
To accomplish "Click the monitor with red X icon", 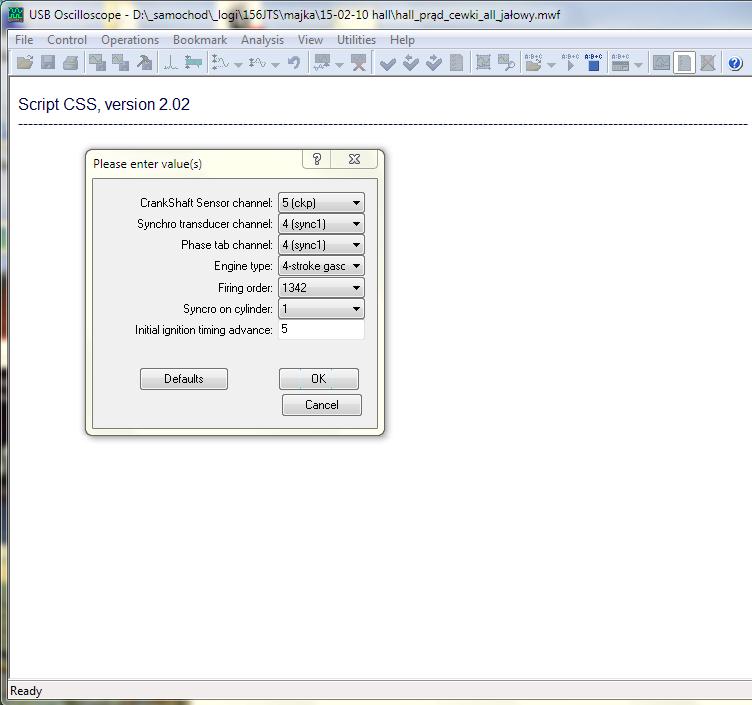I will (359, 63).
